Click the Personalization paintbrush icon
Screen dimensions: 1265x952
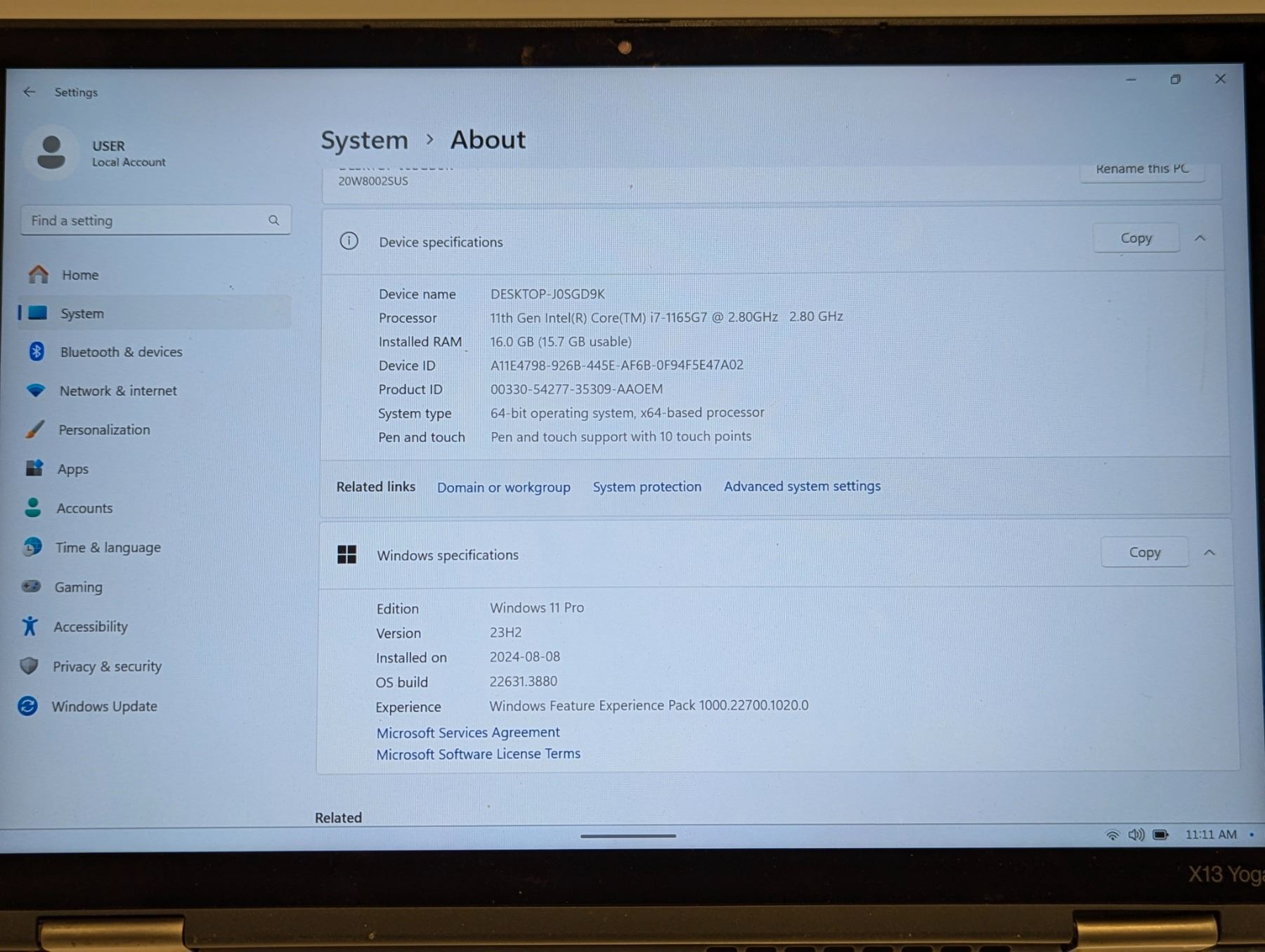click(x=34, y=429)
